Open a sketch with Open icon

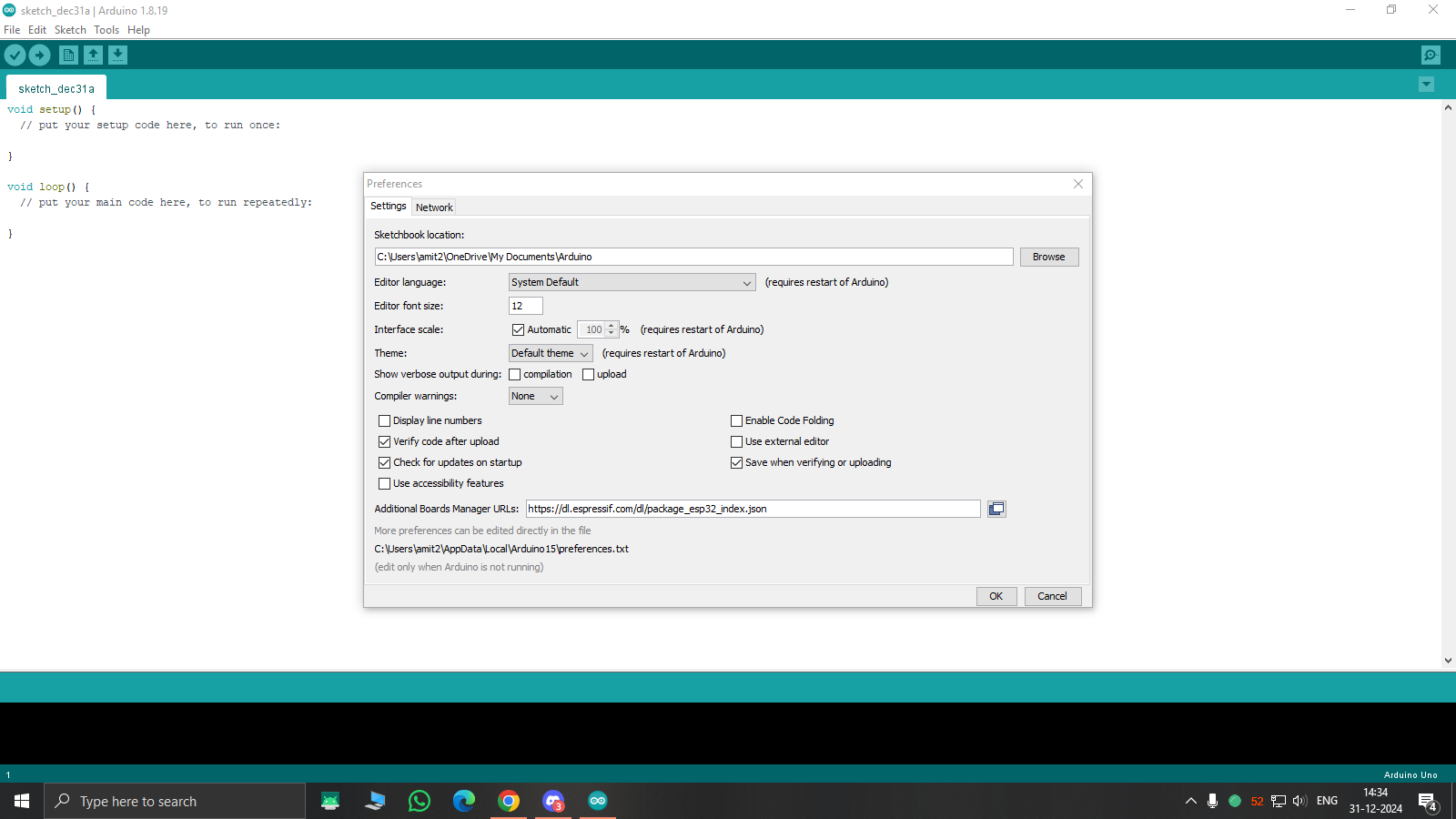(x=93, y=56)
